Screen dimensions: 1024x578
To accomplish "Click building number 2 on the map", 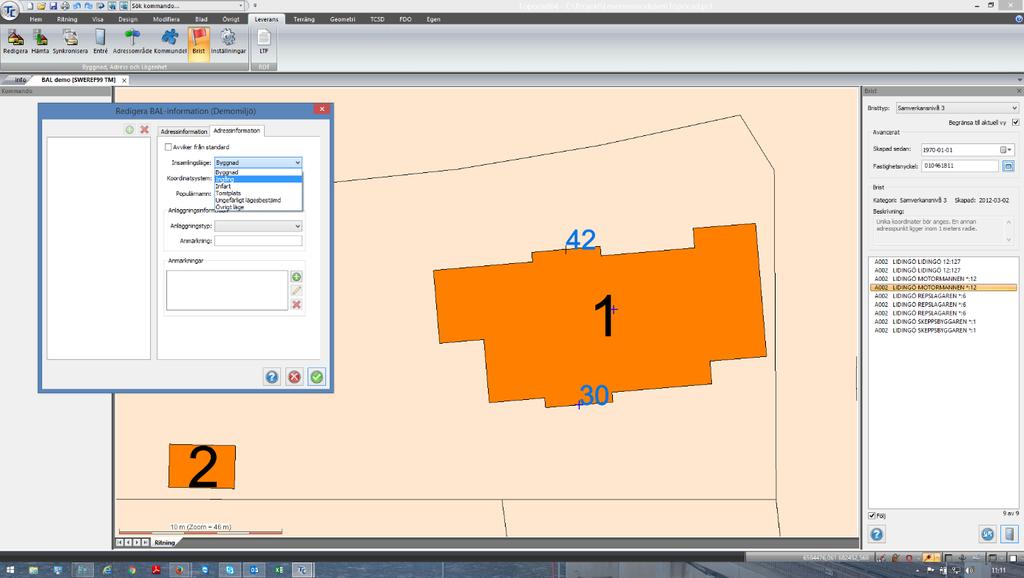I will [x=202, y=467].
